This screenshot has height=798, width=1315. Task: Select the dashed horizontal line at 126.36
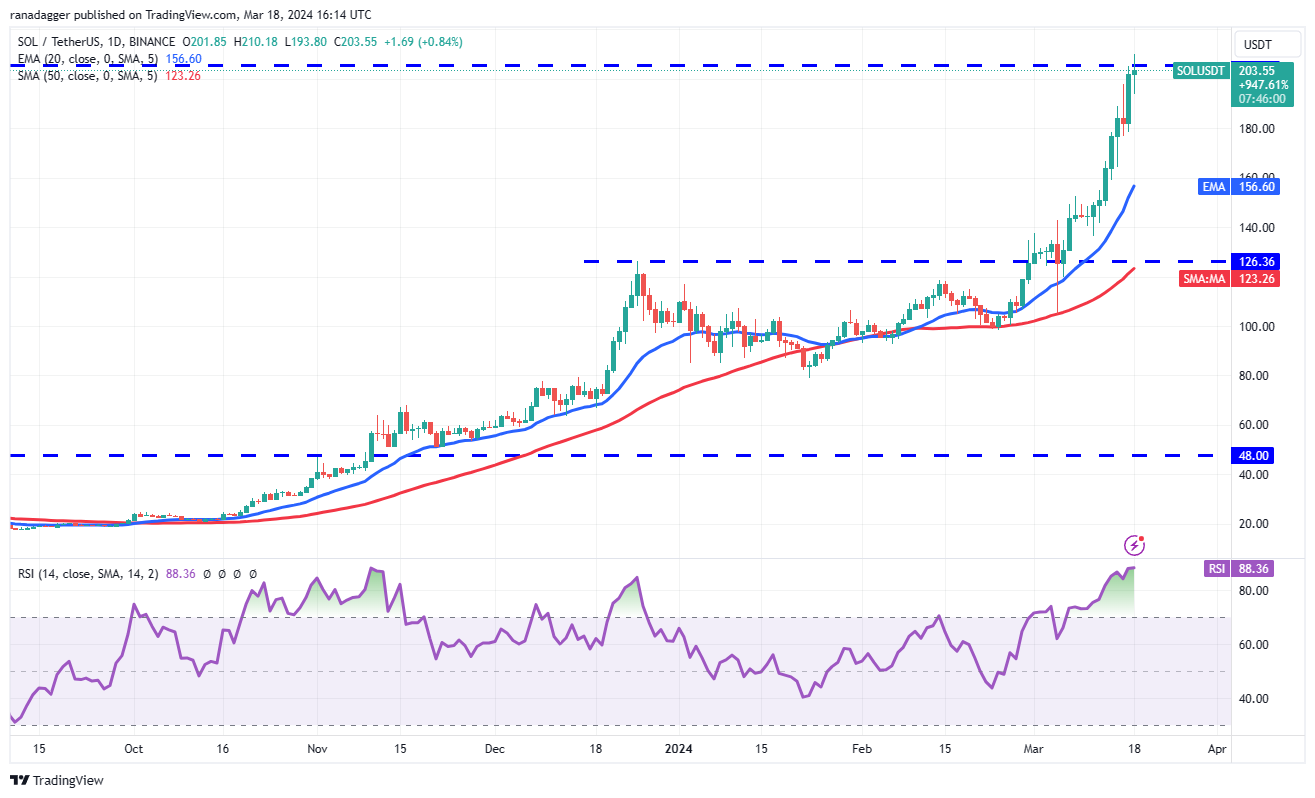tap(905, 261)
